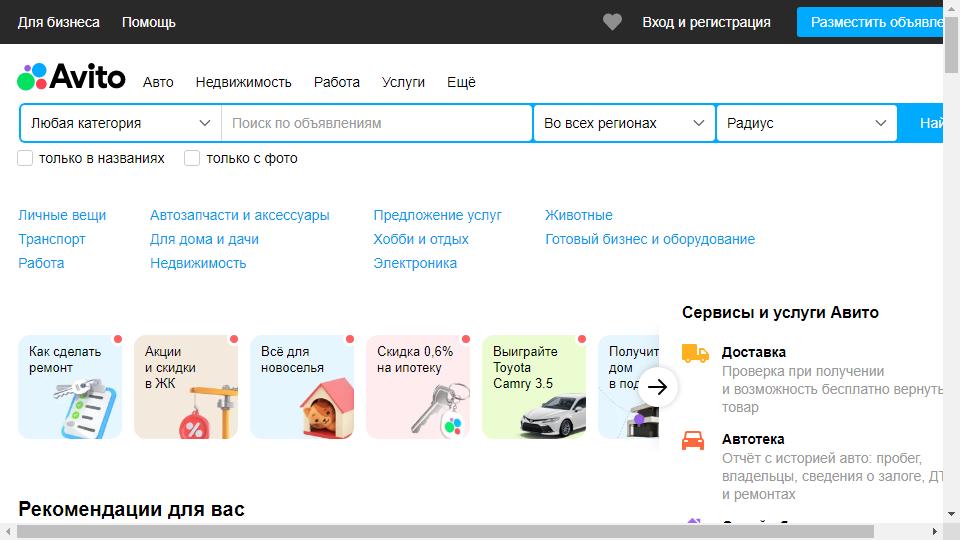Screen dimensions: 960x540
Task: Expand the 'Любая категория' dropdown
Action: point(121,123)
